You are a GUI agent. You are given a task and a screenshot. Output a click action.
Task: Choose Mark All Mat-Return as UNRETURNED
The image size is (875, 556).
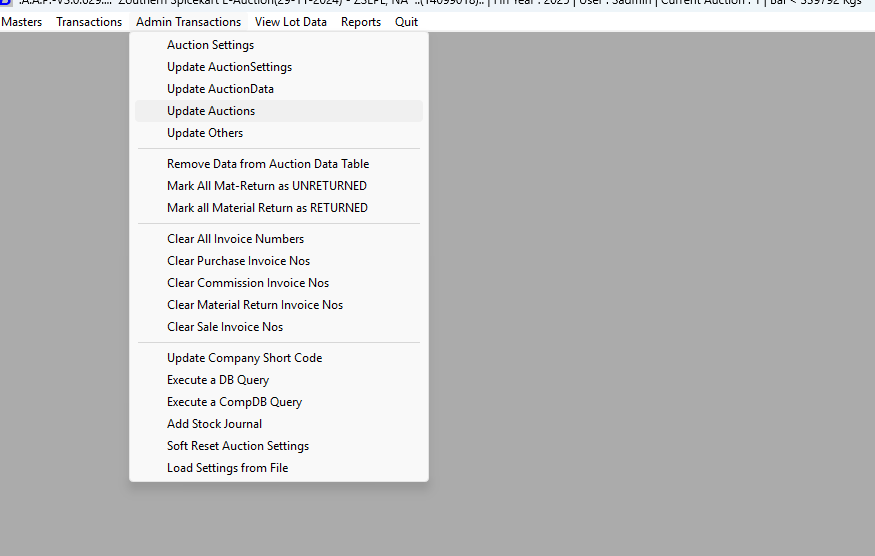[279, 186]
